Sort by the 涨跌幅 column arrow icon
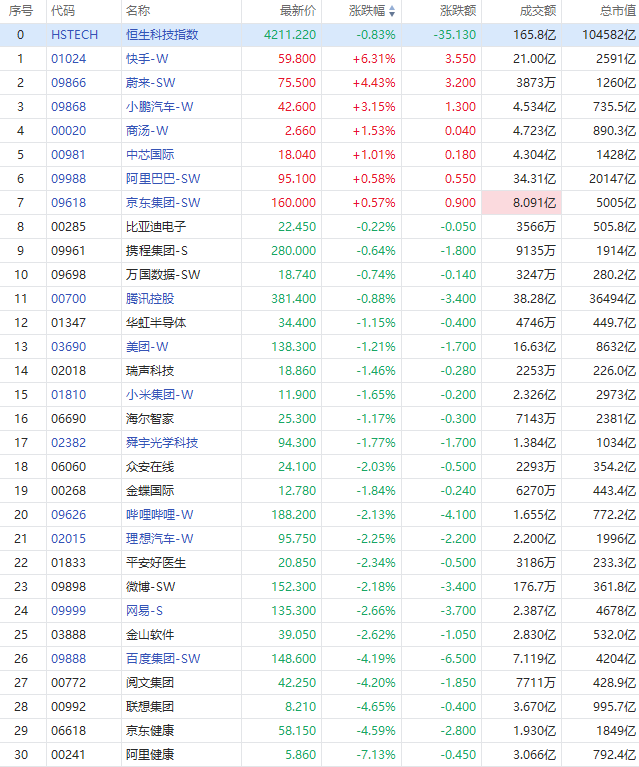Image resolution: width=639 pixels, height=767 pixels. [392, 11]
